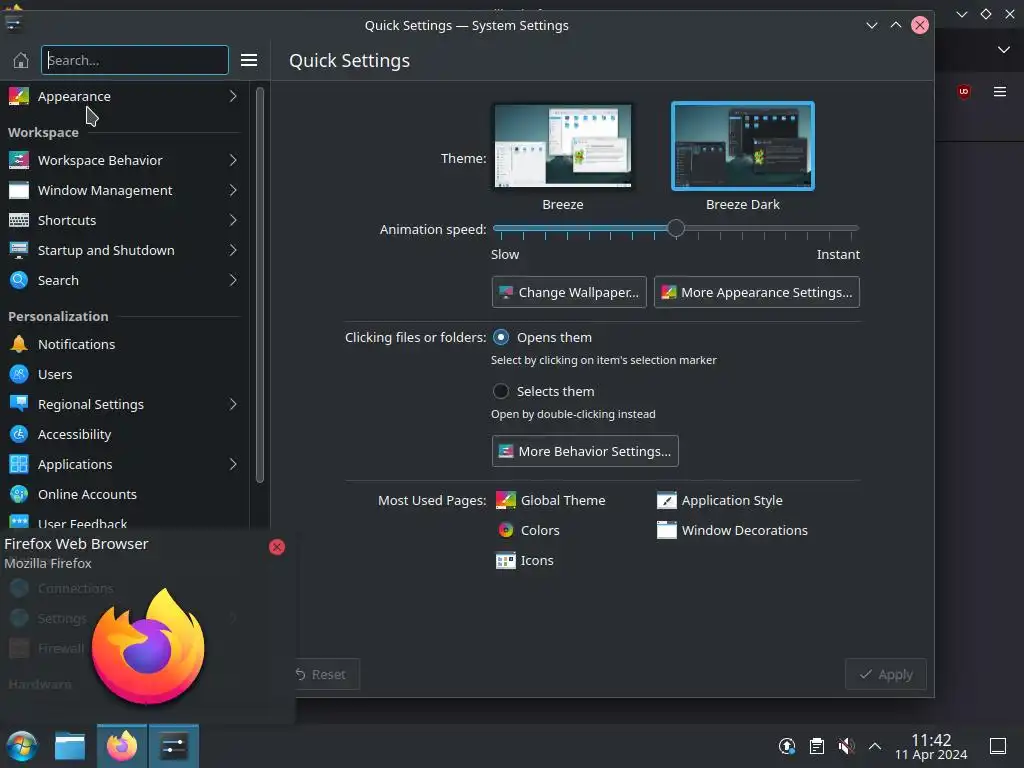The height and width of the screenshot is (768, 1024).
Task: Select the Selects them radio option
Action: click(501, 391)
